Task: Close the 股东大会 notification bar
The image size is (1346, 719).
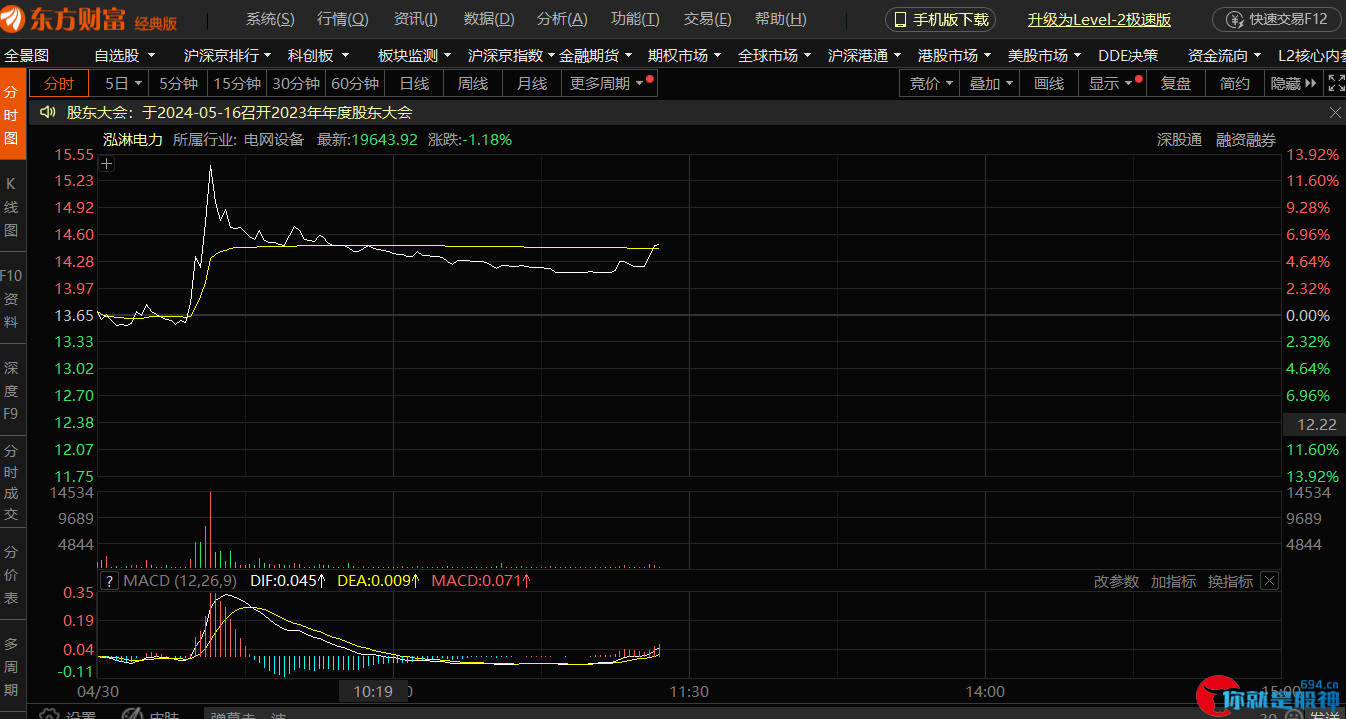Action: [x=1334, y=113]
